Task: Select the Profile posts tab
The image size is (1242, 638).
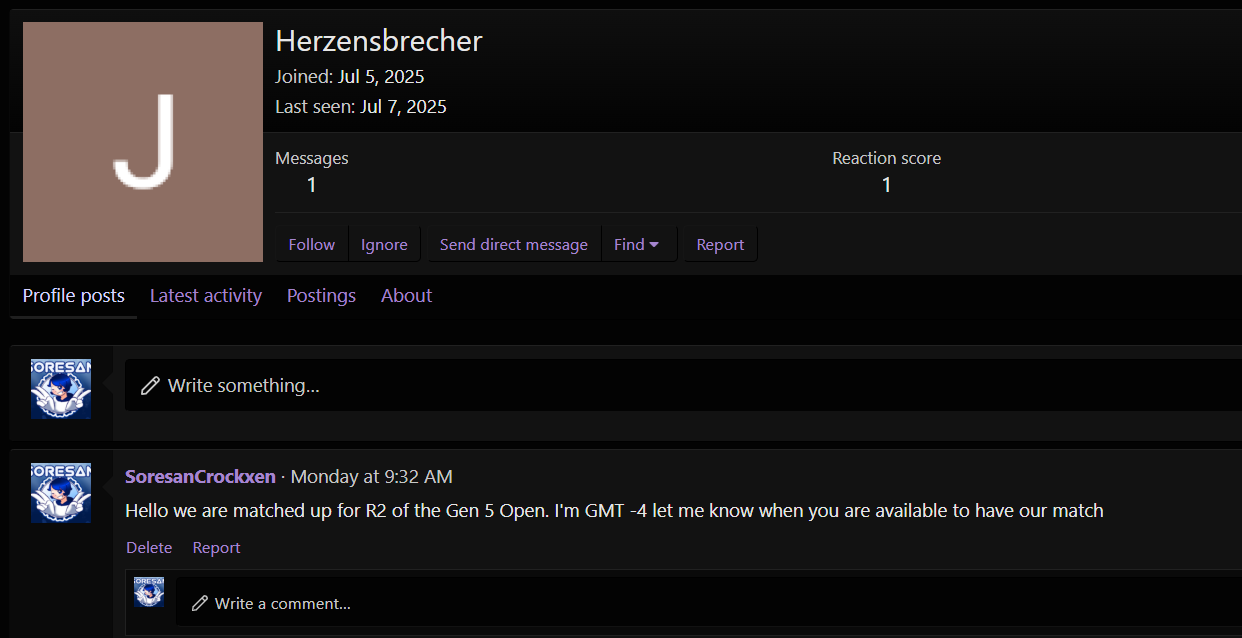Action: [74, 296]
